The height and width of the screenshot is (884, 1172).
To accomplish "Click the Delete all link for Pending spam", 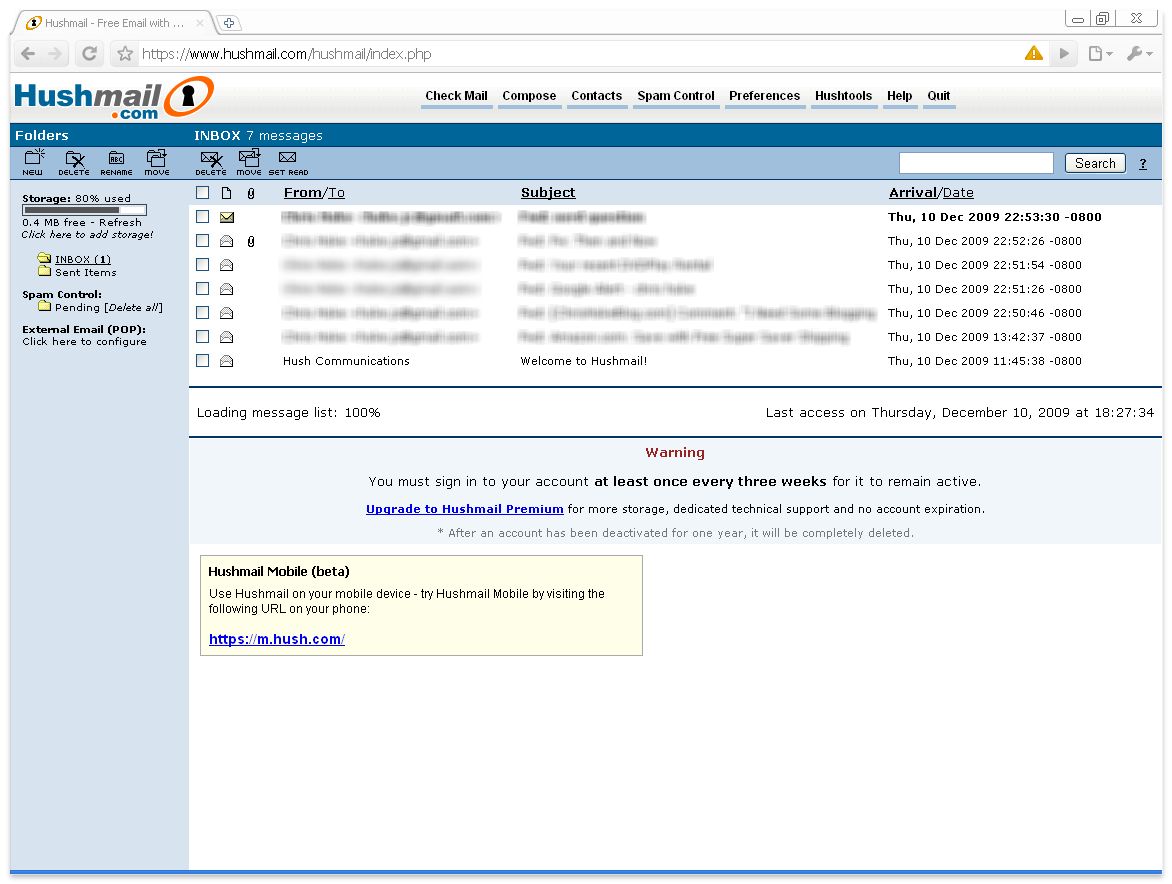I will (133, 308).
